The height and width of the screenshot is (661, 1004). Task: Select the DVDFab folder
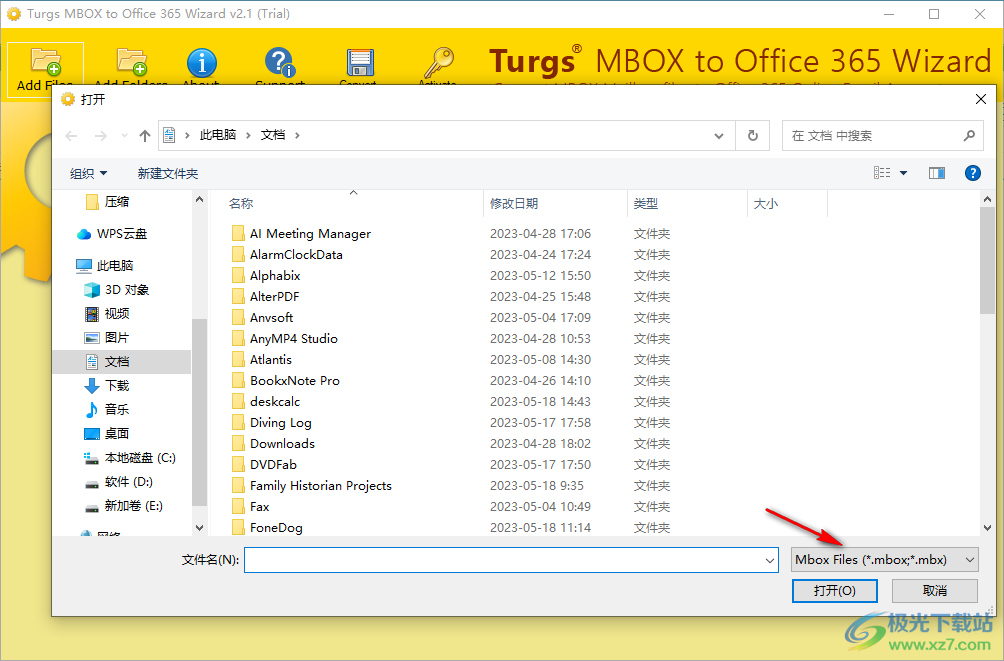264,464
